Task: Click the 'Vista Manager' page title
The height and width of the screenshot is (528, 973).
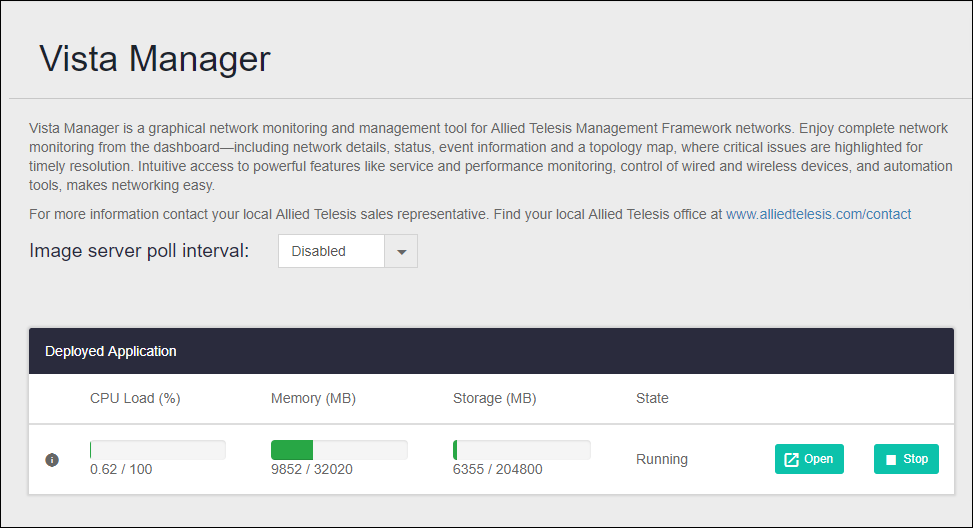Action: [155, 59]
